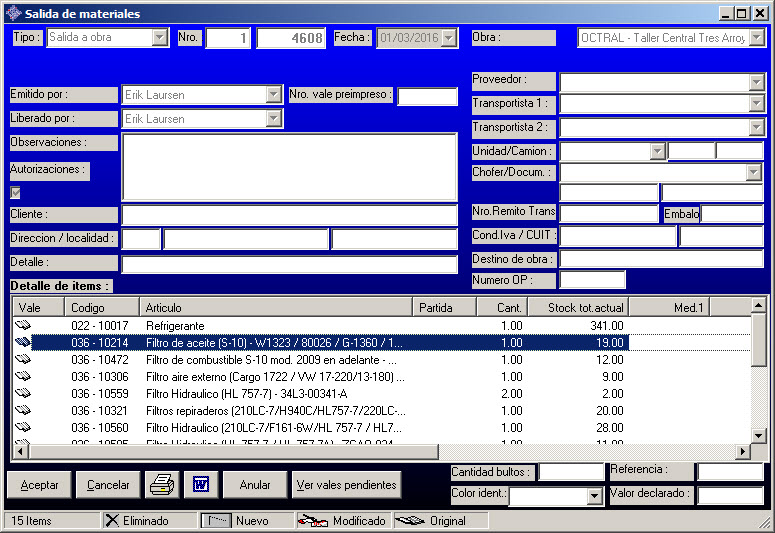Open the Color ident. dropdown
The image size is (775, 533).
click(594, 496)
